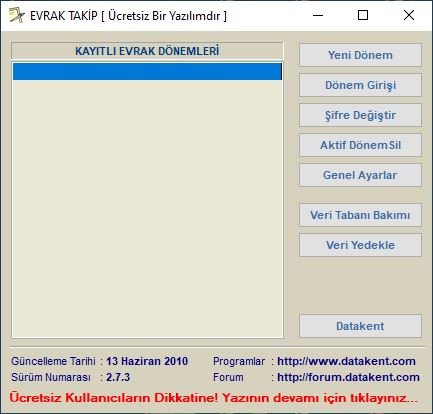Minimize the Evrak Takip window

point(318,15)
